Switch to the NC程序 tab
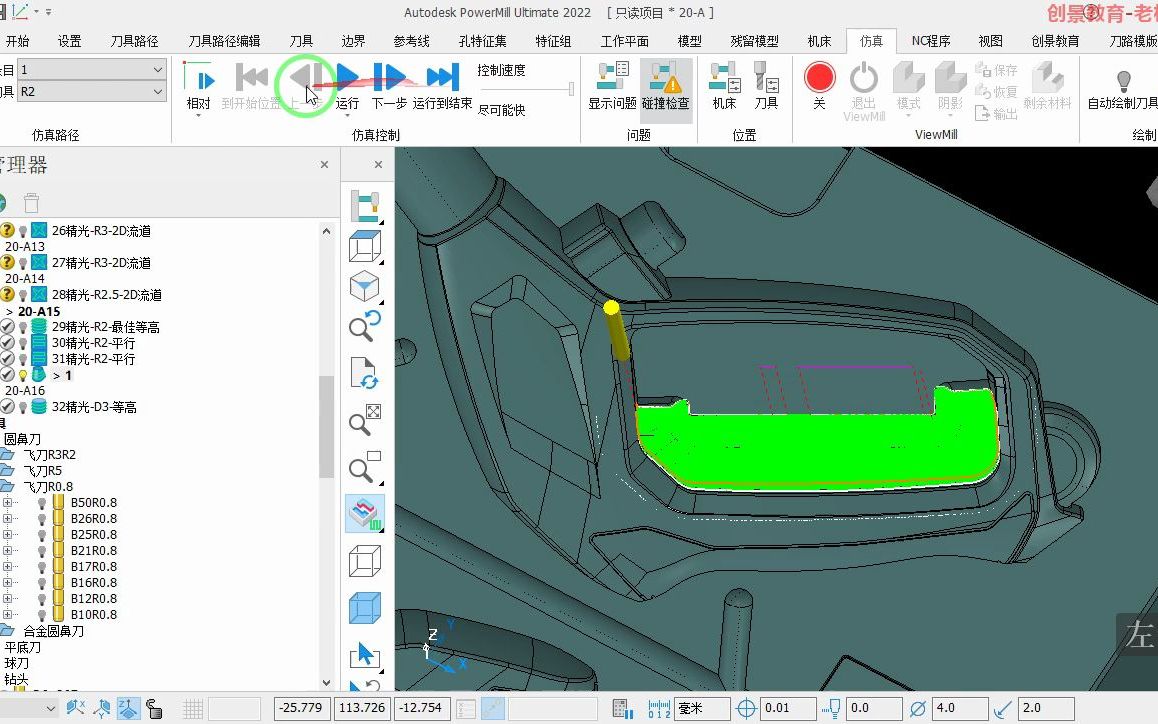 click(x=931, y=41)
